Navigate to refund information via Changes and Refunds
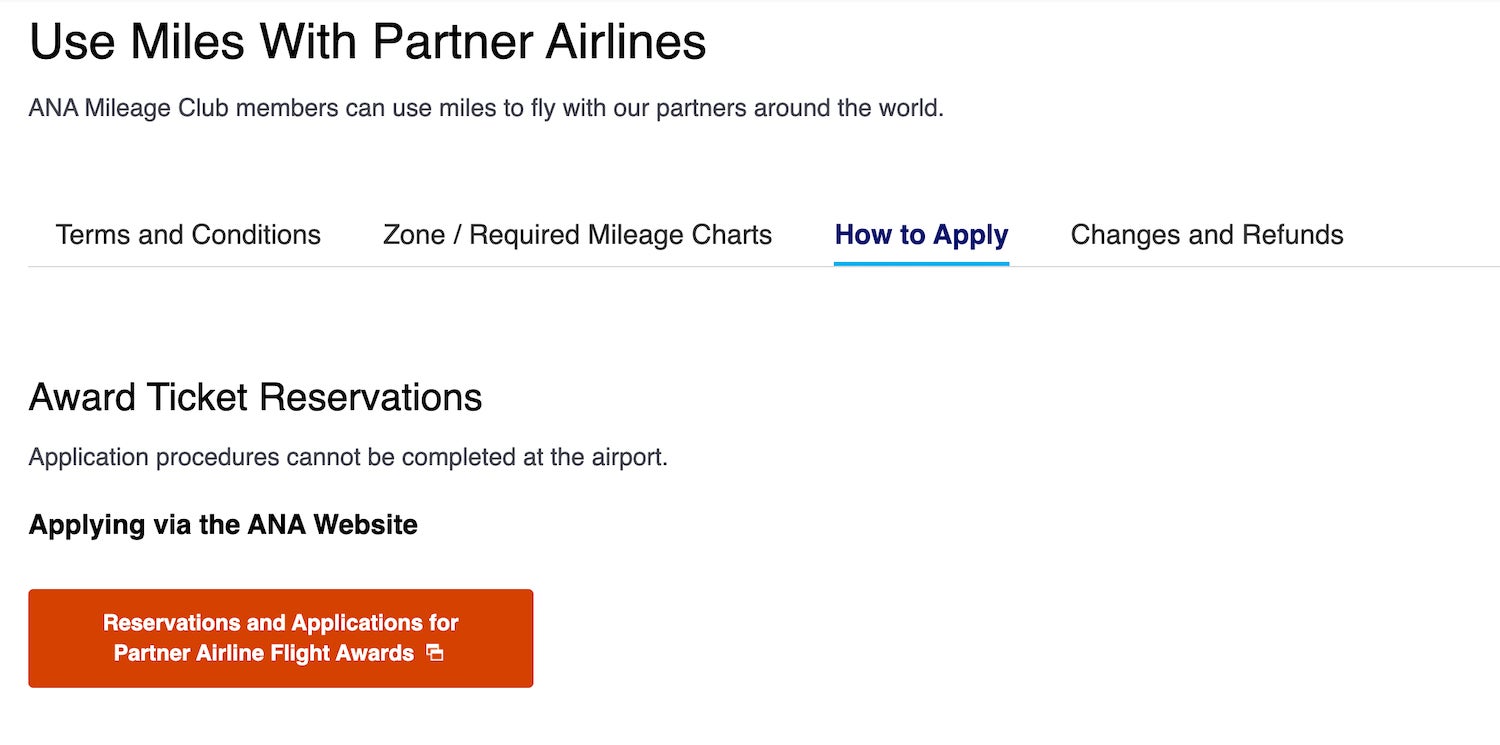 1206,234
